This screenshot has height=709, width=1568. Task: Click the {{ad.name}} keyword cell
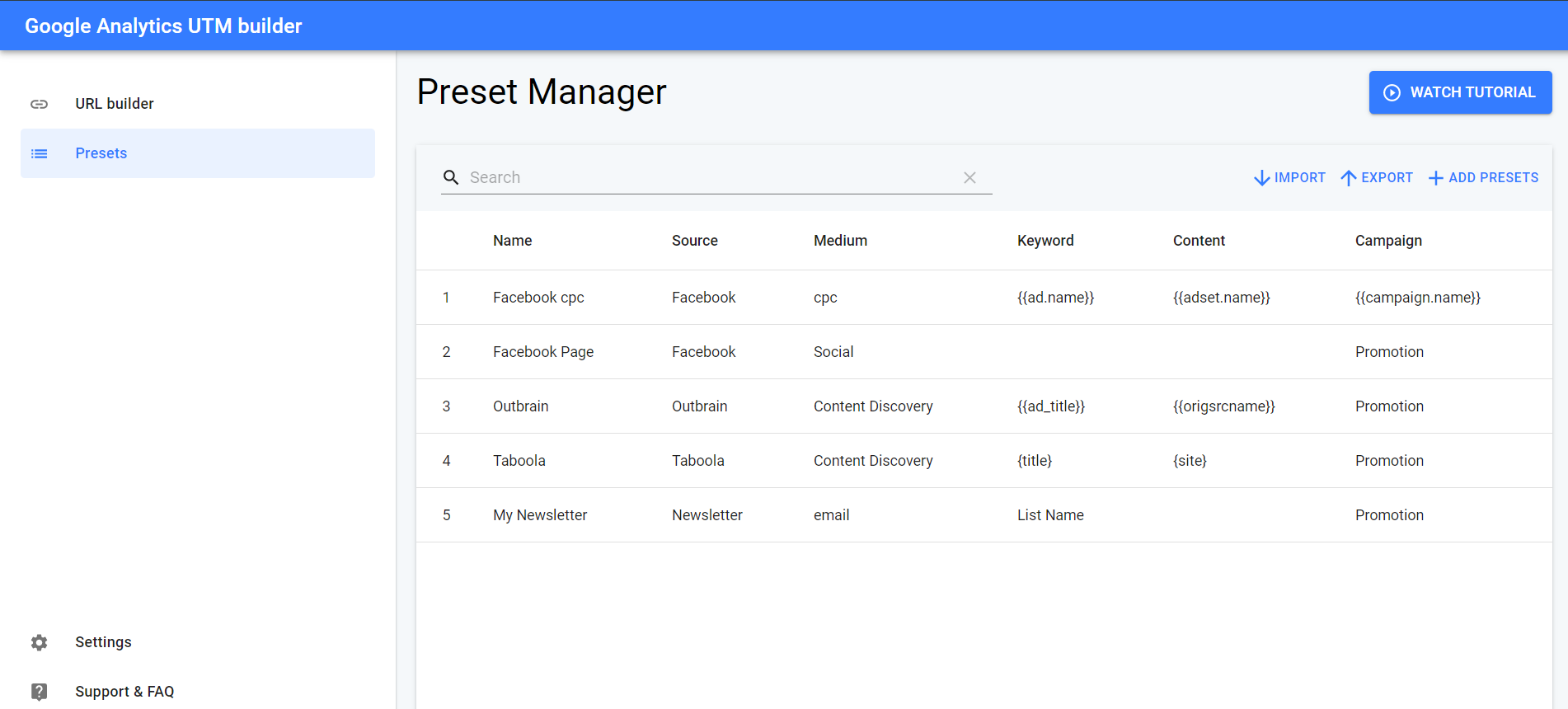1055,298
